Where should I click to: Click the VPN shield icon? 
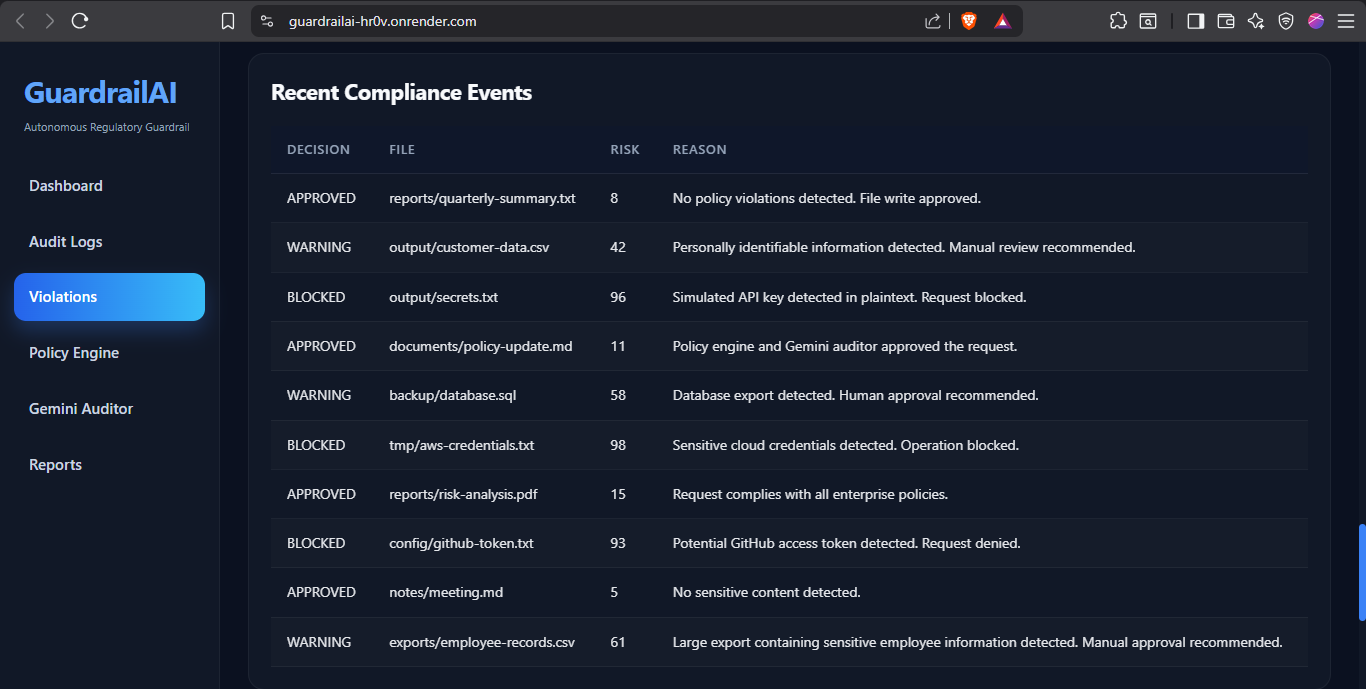coord(1286,21)
